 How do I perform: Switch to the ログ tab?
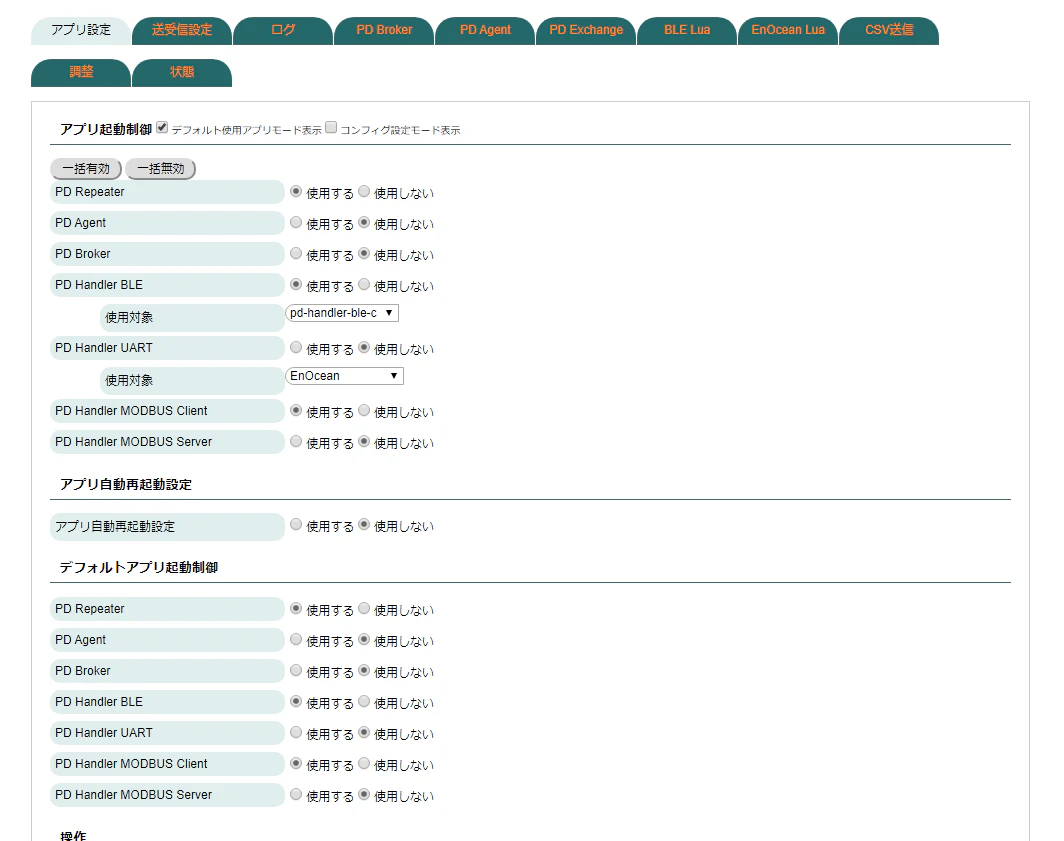tap(283, 31)
